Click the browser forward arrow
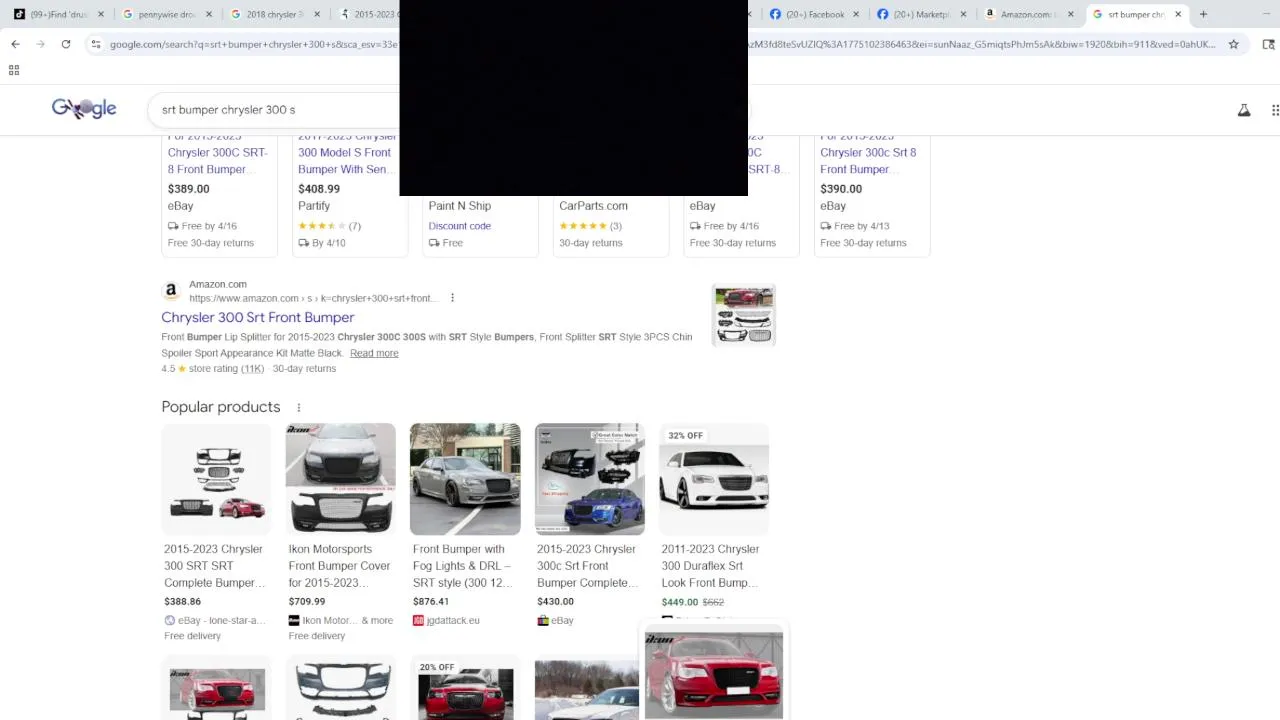 click(x=40, y=44)
